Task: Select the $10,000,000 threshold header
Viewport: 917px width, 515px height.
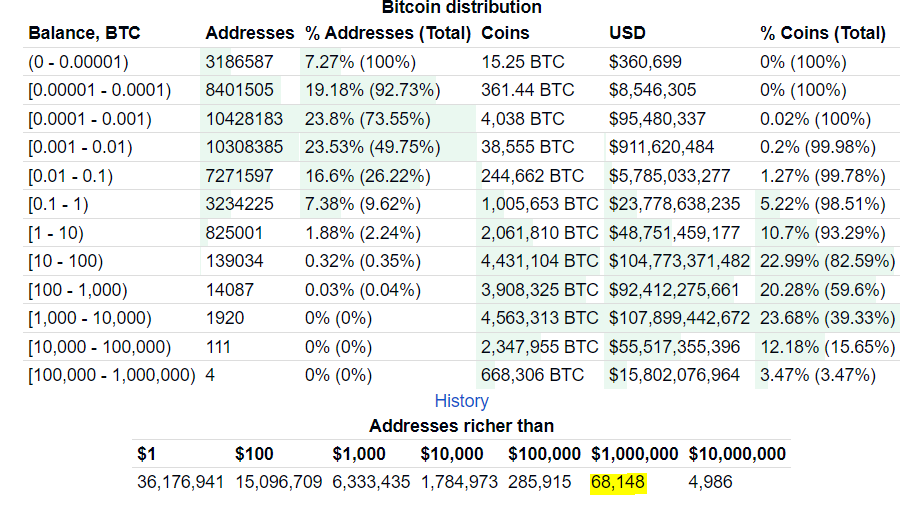Action: click(x=738, y=454)
